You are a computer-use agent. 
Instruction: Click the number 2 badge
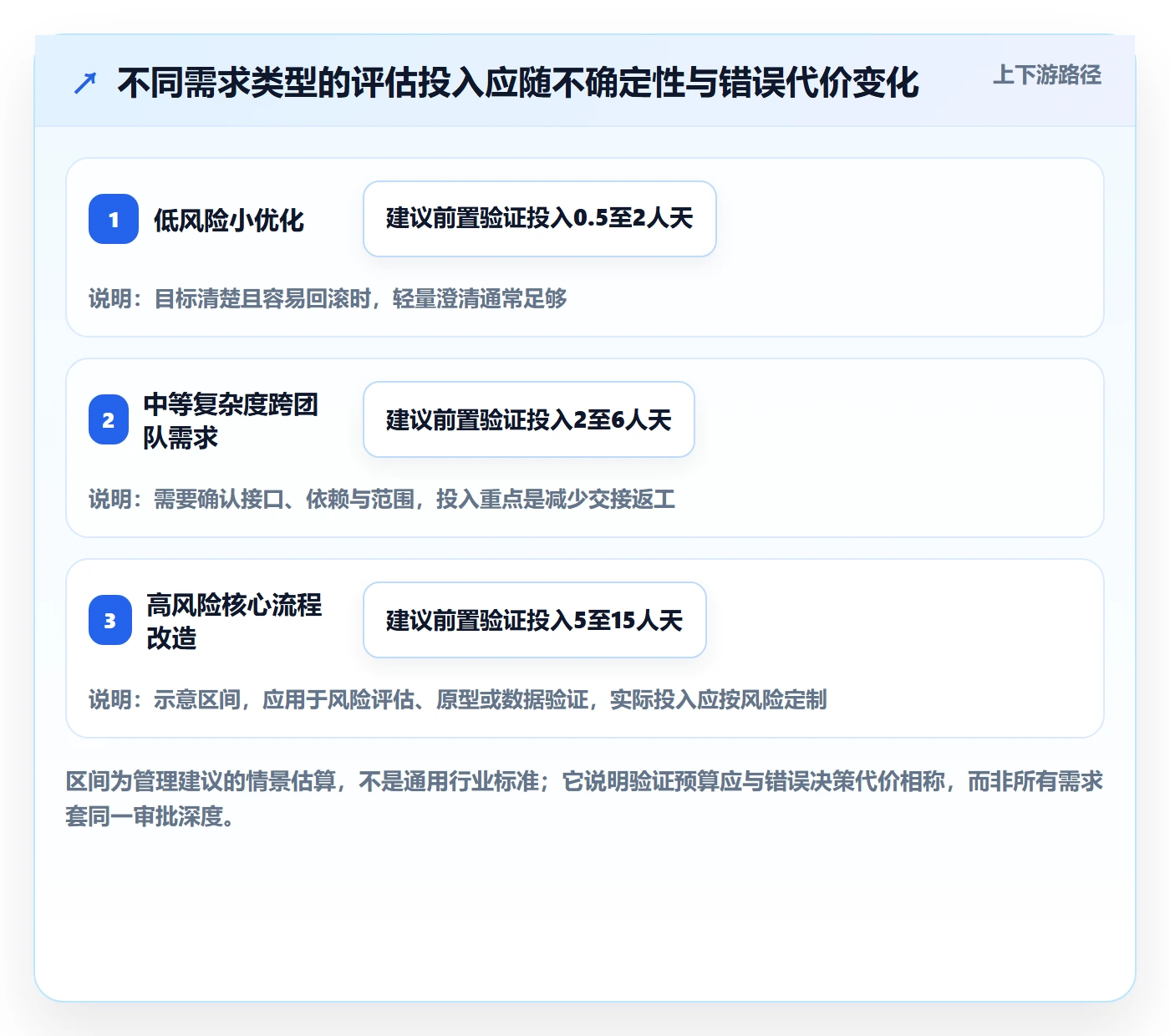pyautogui.click(x=109, y=419)
